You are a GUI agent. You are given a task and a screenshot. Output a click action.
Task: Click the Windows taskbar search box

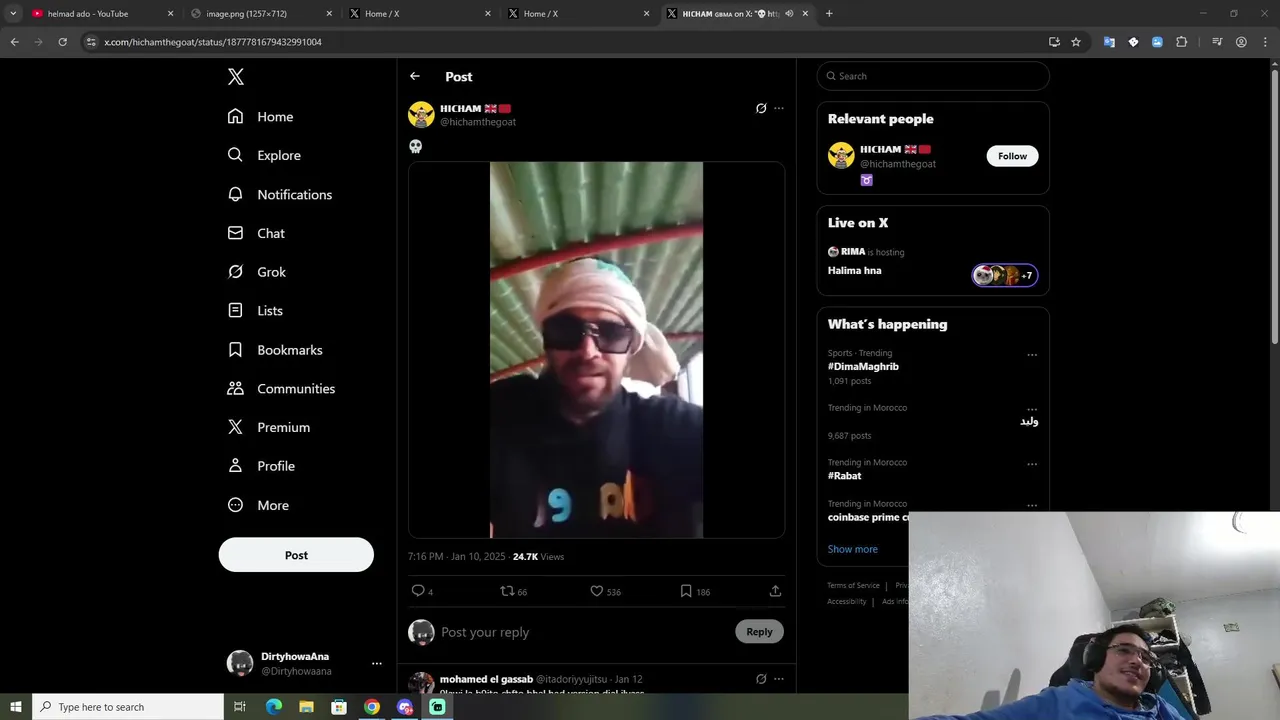coord(127,707)
